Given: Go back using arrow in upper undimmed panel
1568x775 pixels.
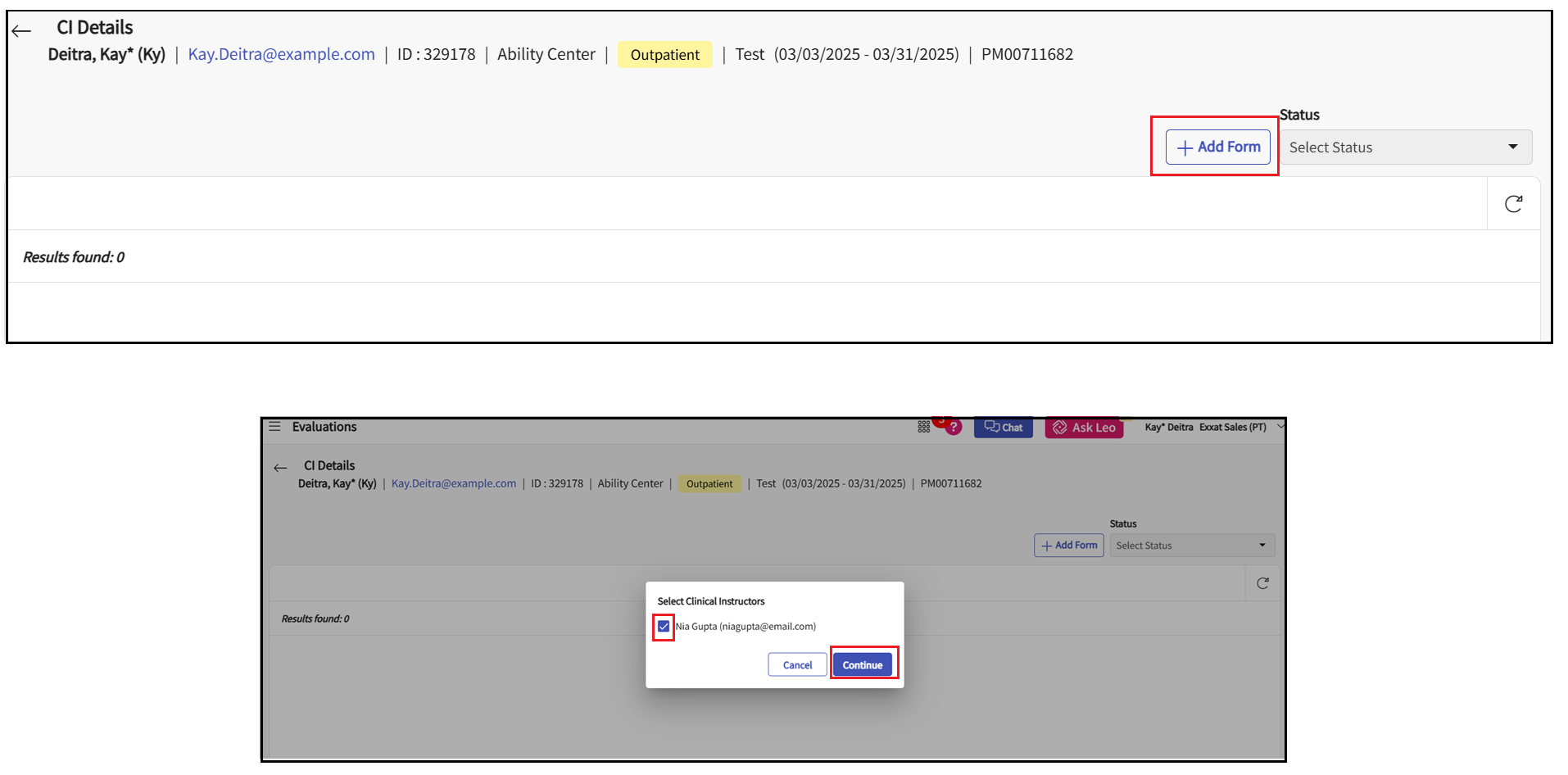Looking at the screenshot, I should (x=22, y=32).
